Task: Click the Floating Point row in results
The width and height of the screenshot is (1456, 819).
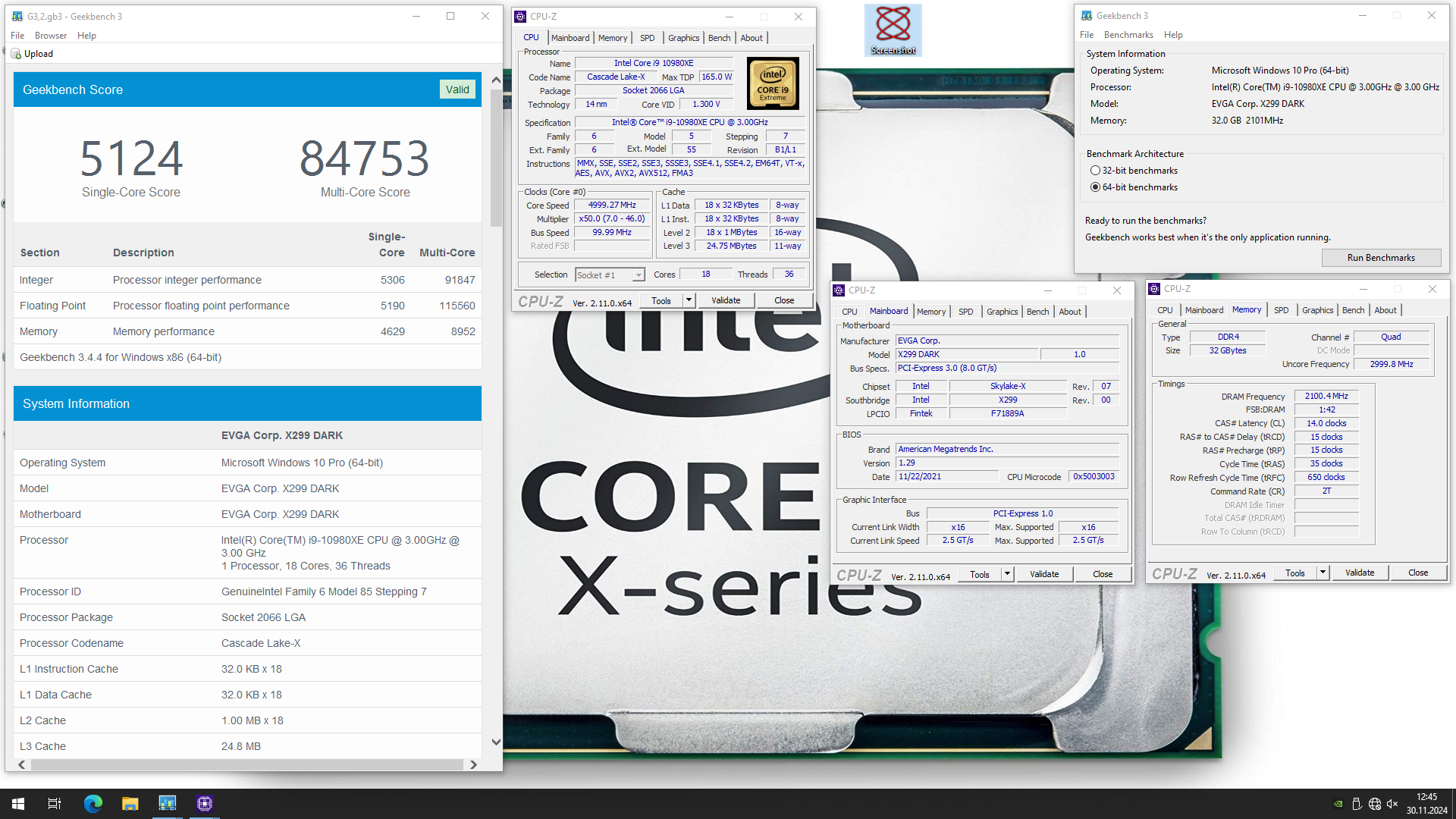Action: [x=247, y=306]
